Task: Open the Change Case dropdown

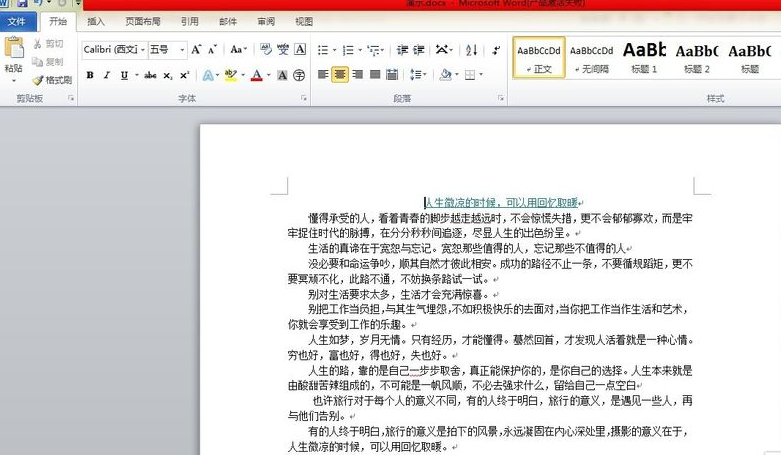Action: point(239,49)
